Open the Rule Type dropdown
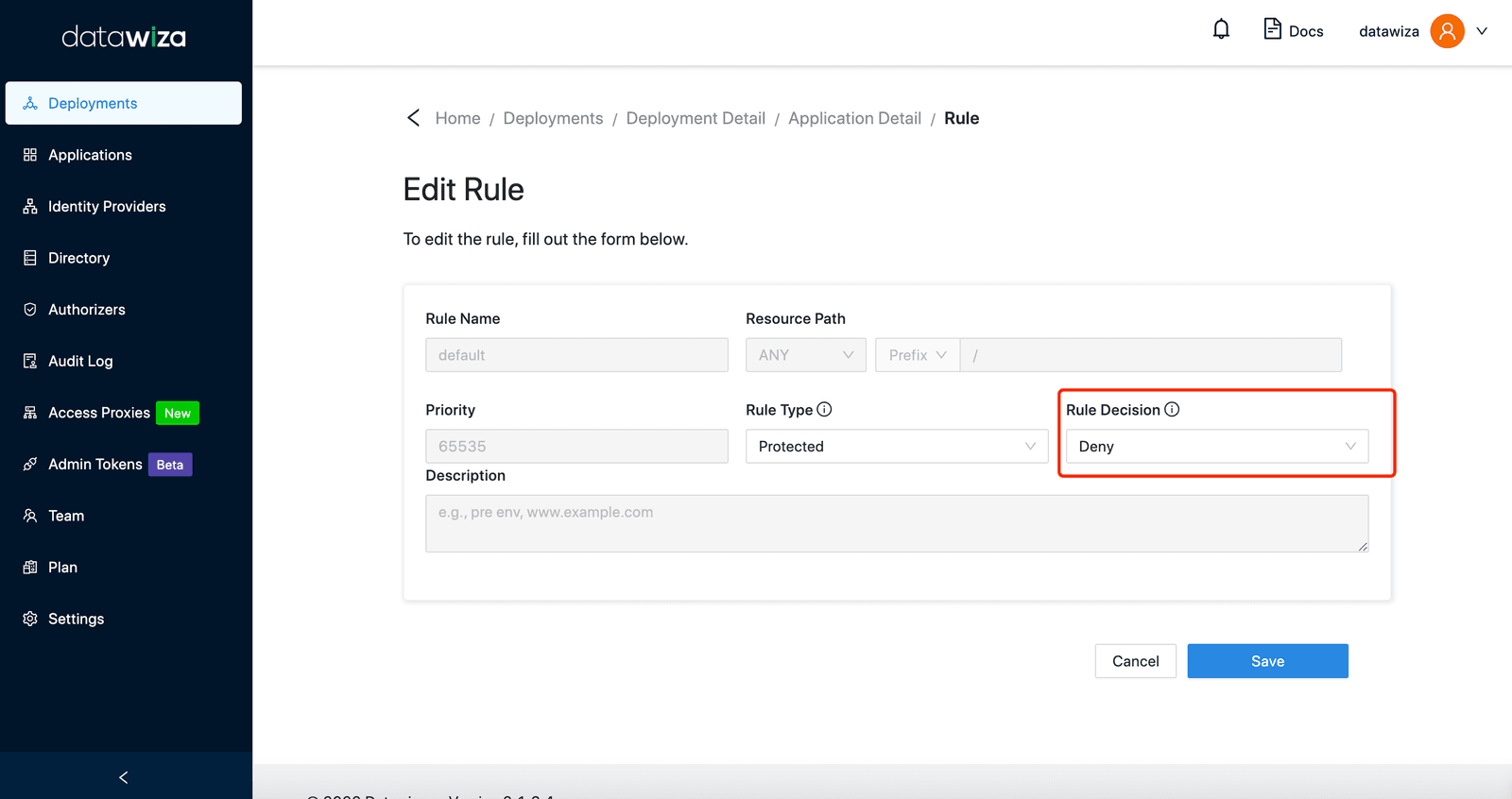This screenshot has height=799, width=1512. point(897,447)
